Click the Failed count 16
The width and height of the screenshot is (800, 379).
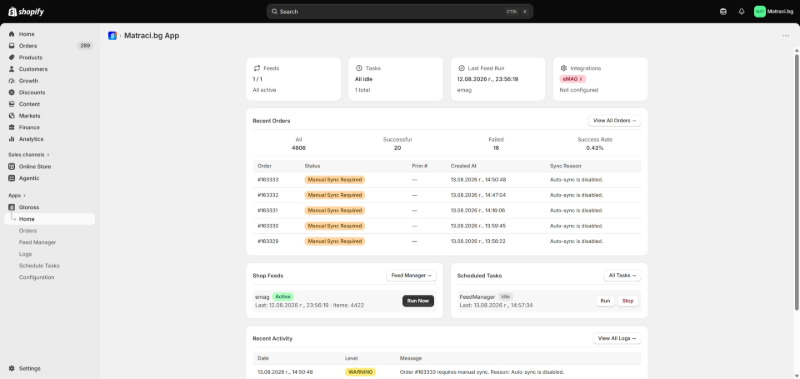496,148
